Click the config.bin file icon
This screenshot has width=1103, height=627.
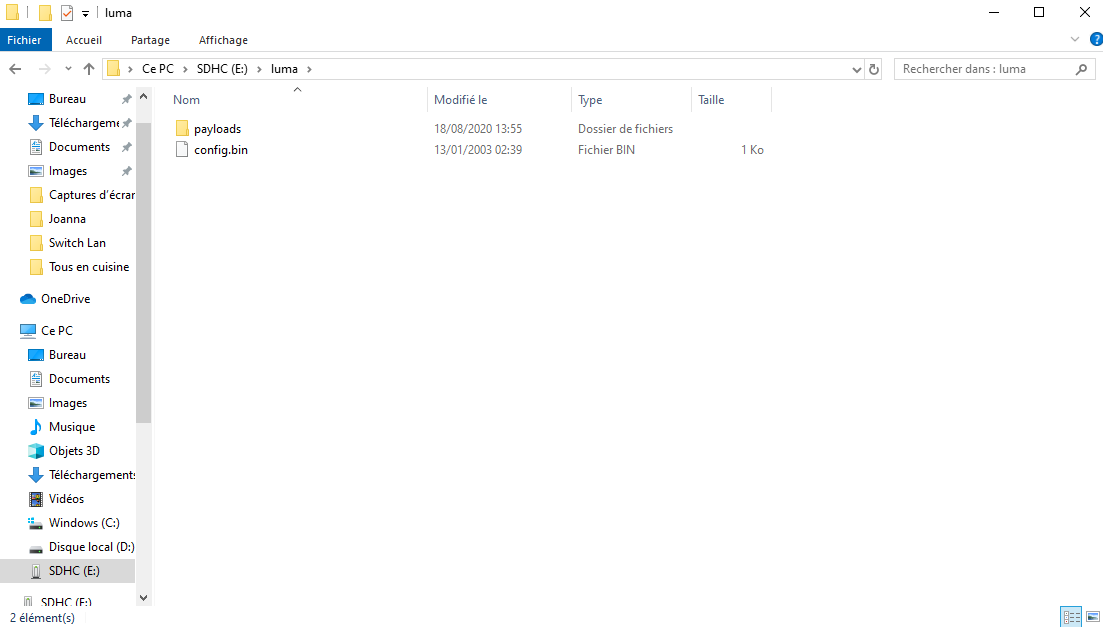[x=182, y=149]
